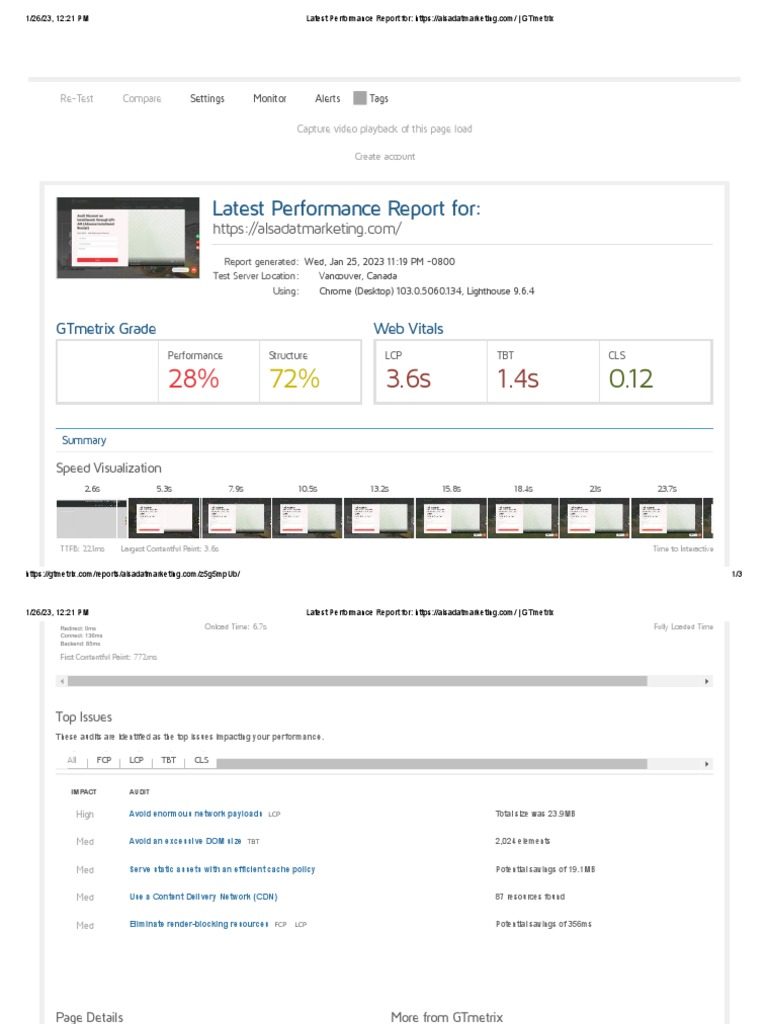Click left arrow of speed visualization scrollbar

62,681
